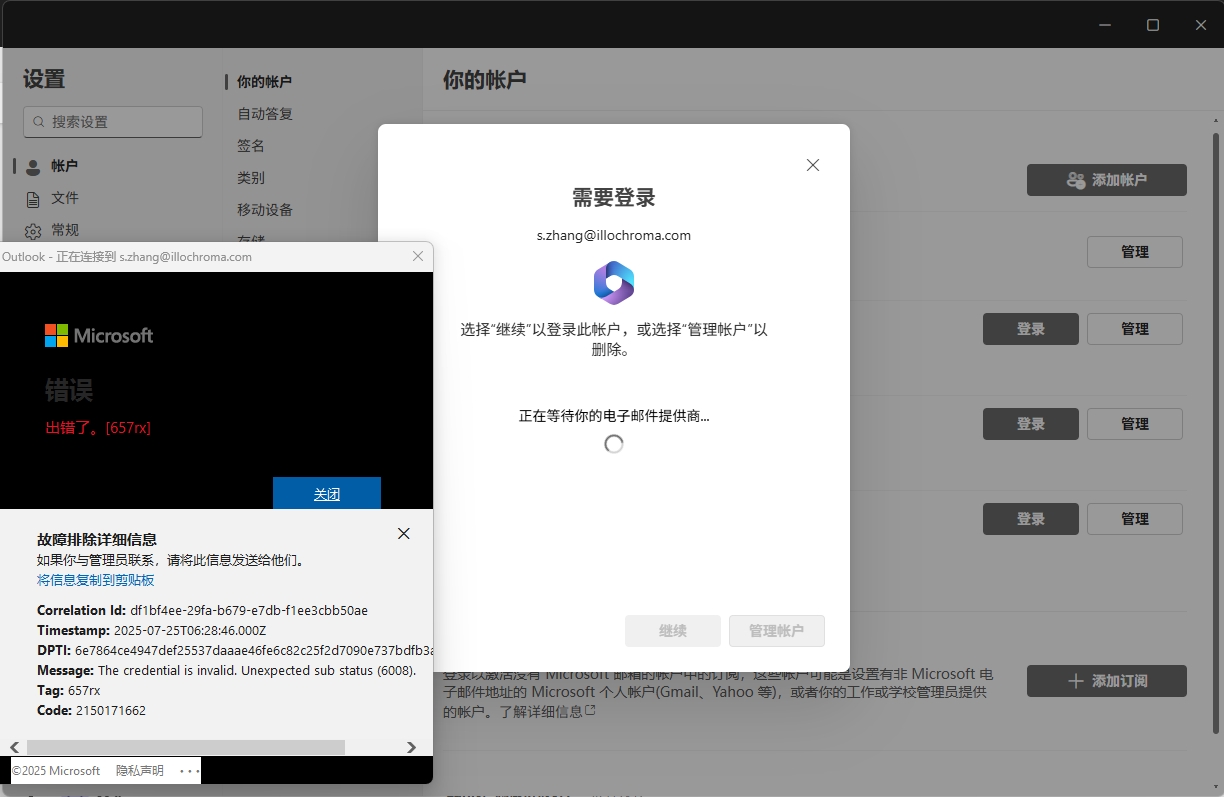Viewport: 1224px width, 797px height.
Task: Click the 正在等待你的电子邮件提供商 status text
Action: [614, 416]
